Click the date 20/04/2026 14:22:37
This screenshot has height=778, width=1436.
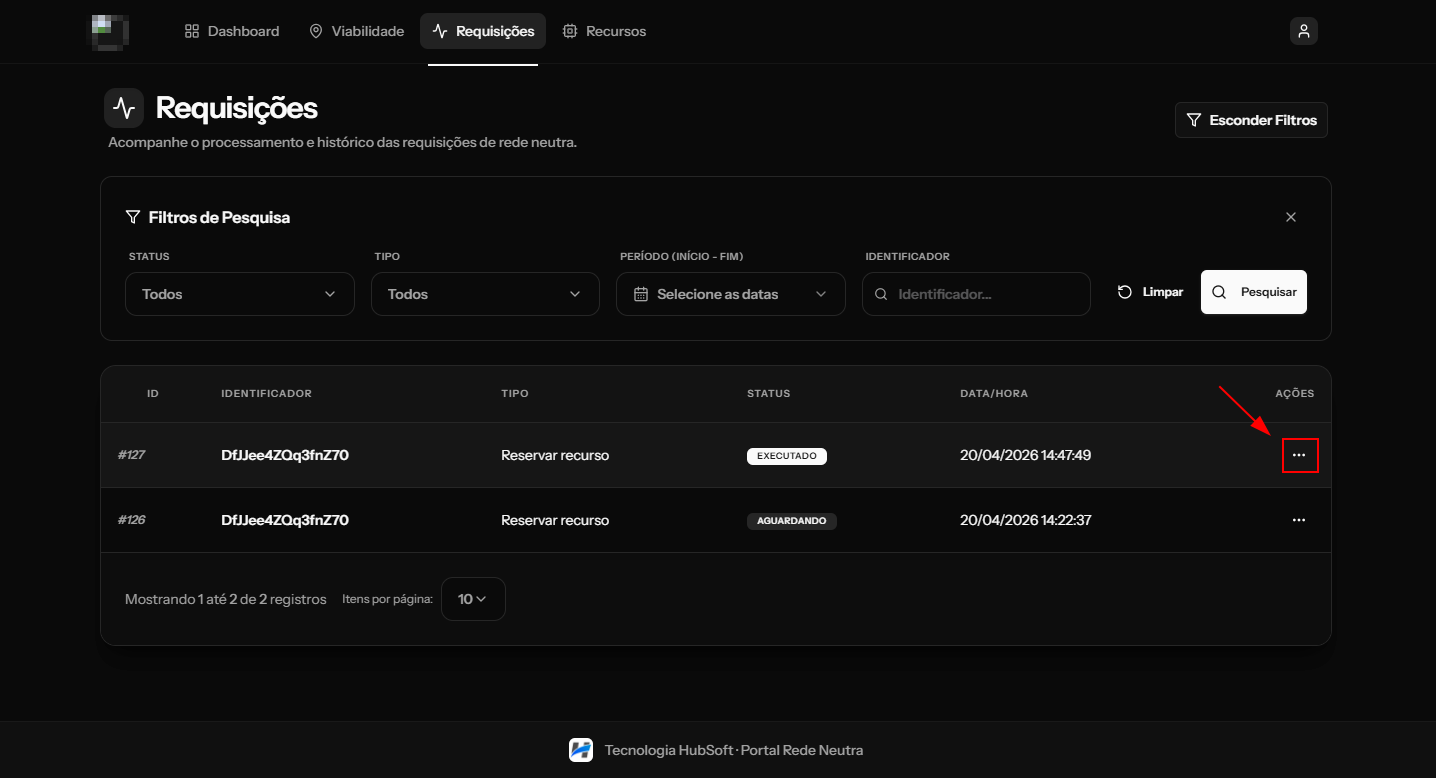click(1025, 520)
